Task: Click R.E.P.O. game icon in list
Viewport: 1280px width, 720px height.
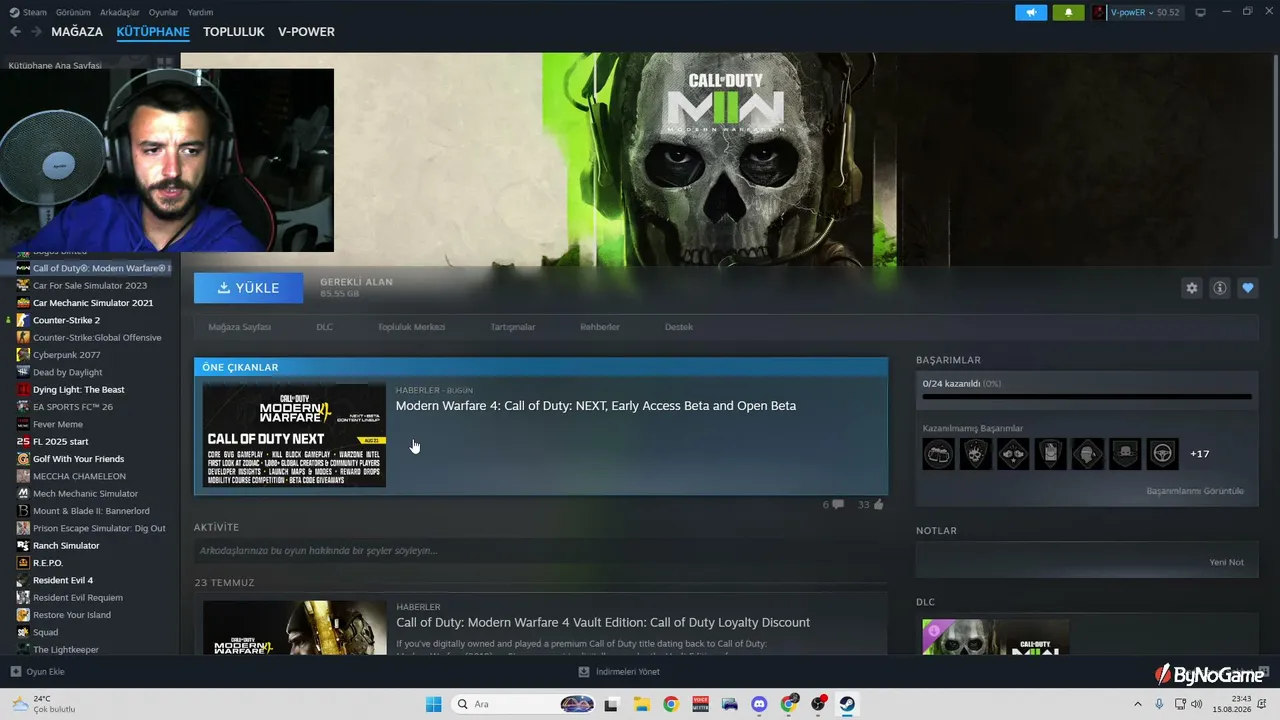Action: point(23,563)
